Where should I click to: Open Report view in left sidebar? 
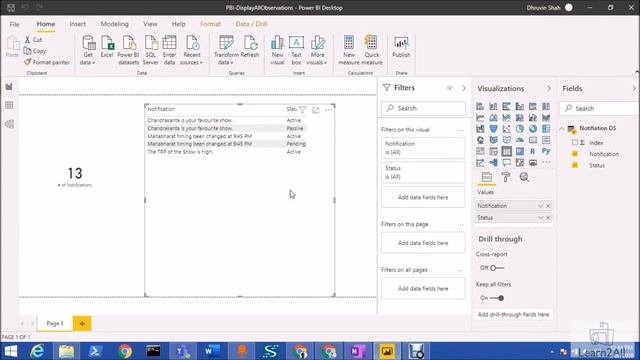pos(9,87)
